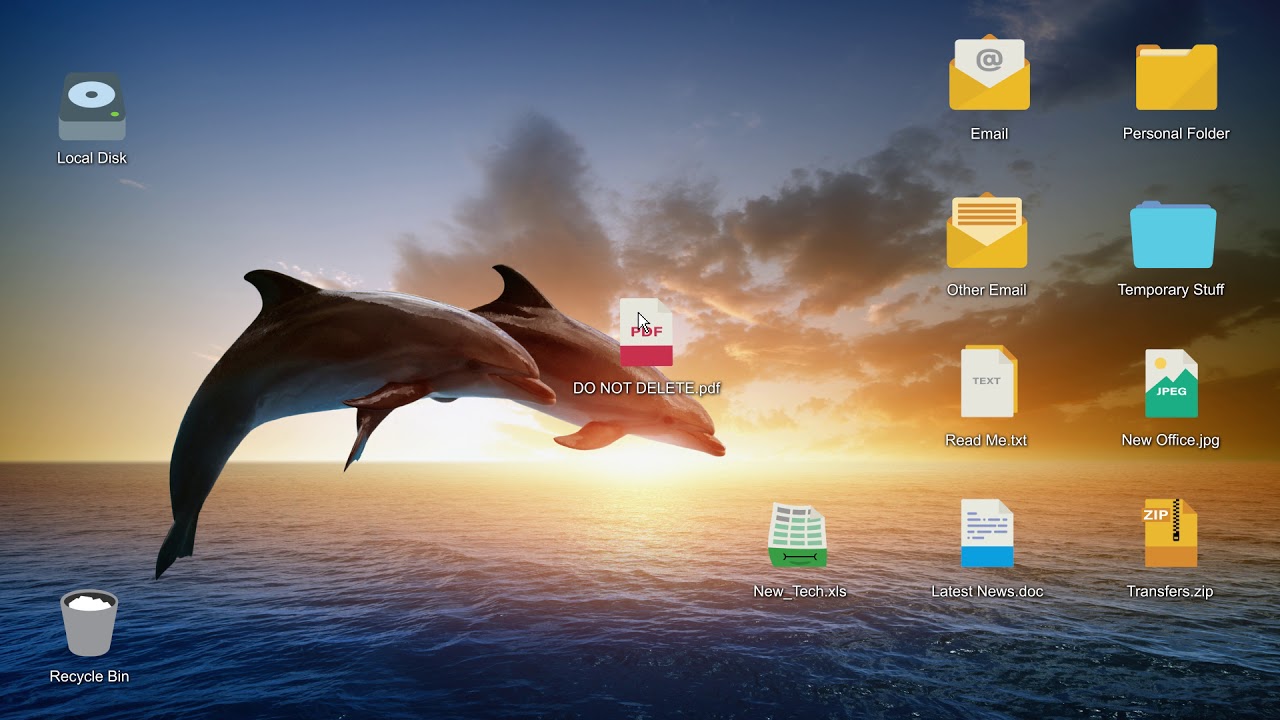Image resolution: width=1280 pixels, height=720 pixels.
Task: Open the Recycle Bin icon
Action: [x=89, y=623]
